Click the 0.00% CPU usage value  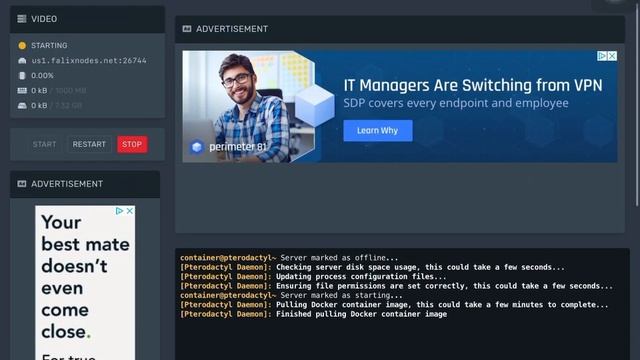click(x=42, y=76)
